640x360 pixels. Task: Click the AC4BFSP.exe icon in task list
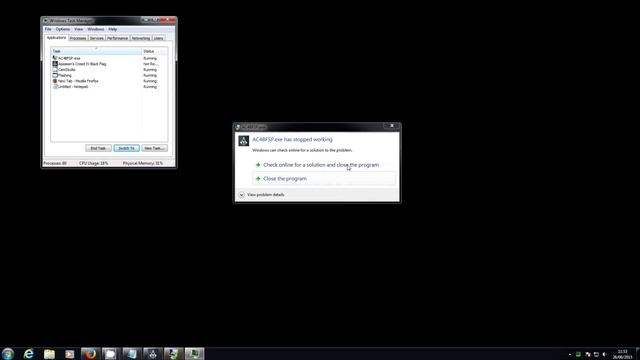coord(55,58)
